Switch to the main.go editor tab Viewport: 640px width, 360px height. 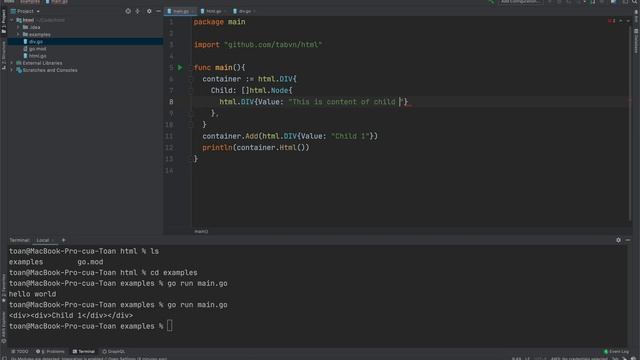click(x=180, y=11)
